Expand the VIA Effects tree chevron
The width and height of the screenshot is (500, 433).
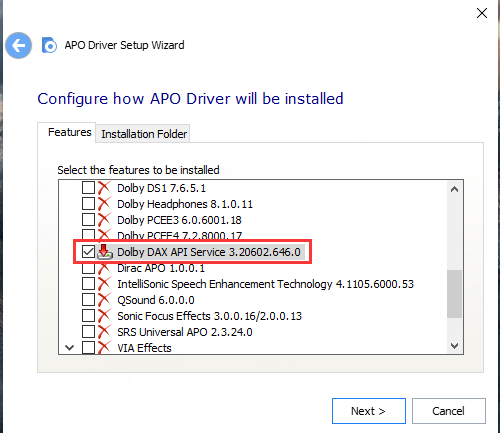(70, 348)
